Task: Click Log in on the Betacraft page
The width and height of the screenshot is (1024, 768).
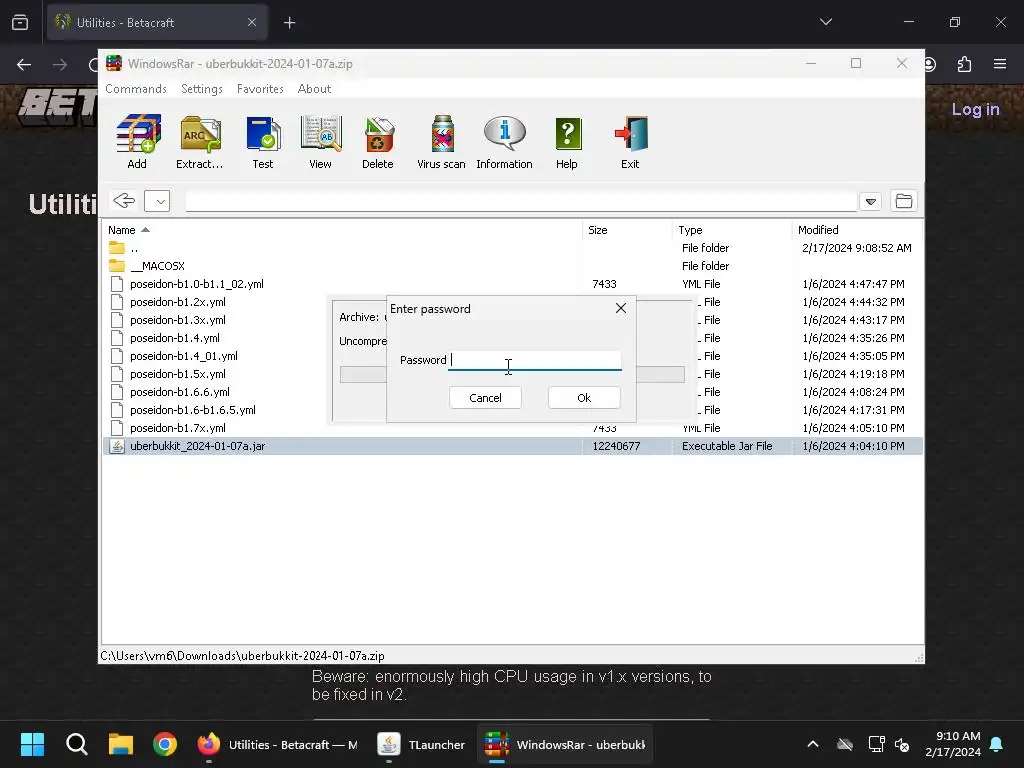Action: click(x=975, y=109)
